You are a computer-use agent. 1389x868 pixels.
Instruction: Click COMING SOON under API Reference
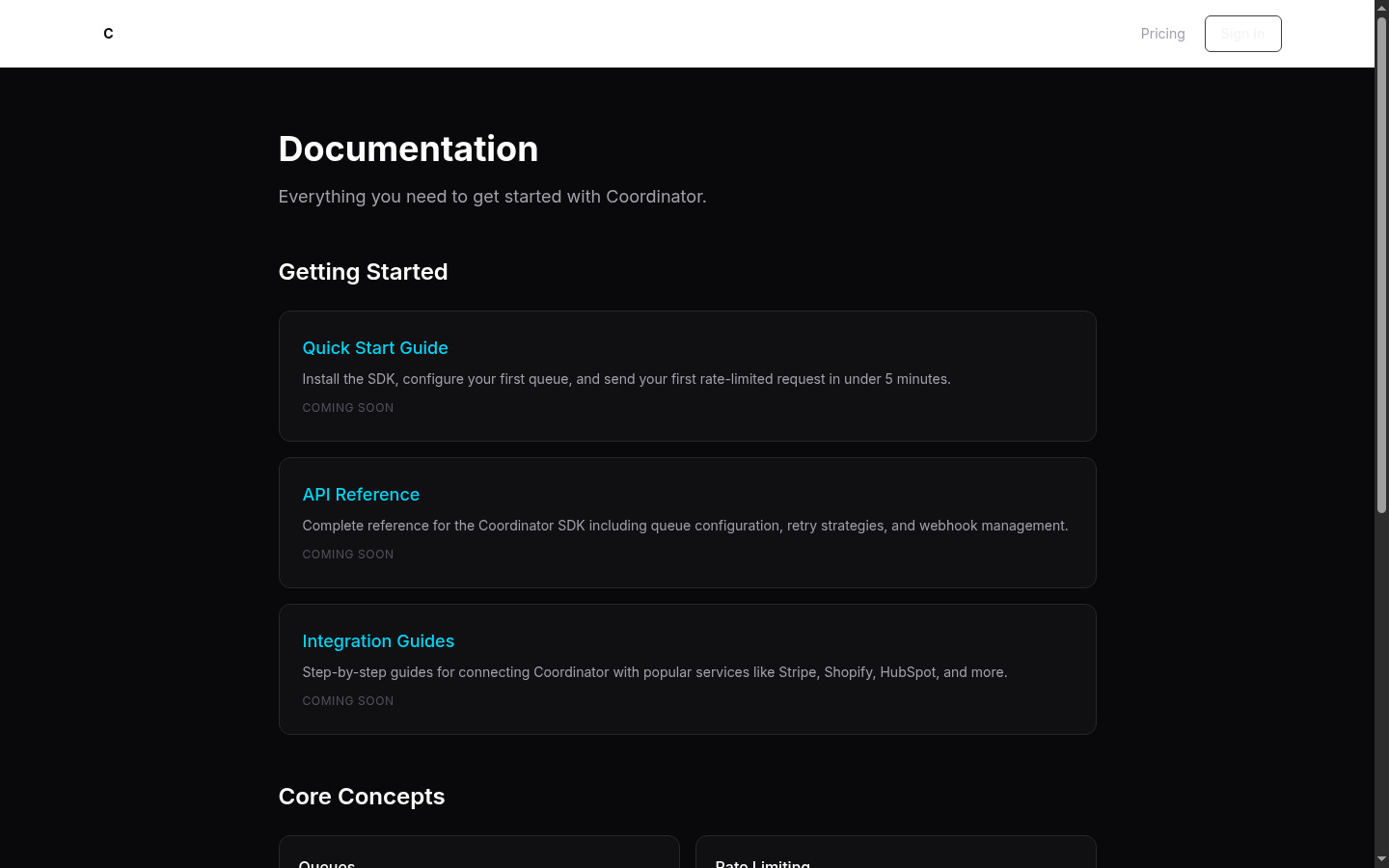coord(348,555)
